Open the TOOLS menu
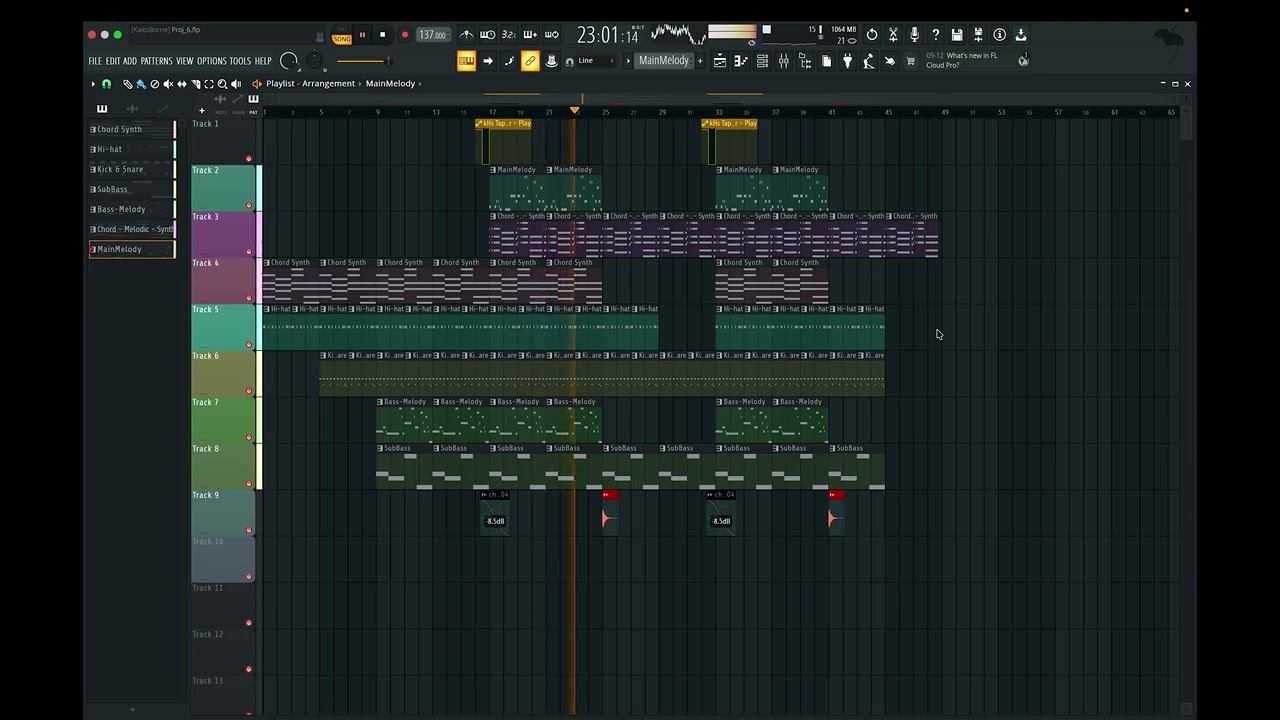 pyautogui.click(x=240, y=61)
